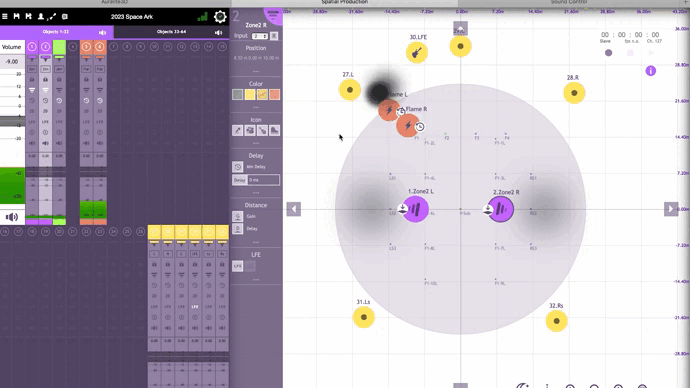Expand the Position section dots
The image size is (690, 388).
256,71
